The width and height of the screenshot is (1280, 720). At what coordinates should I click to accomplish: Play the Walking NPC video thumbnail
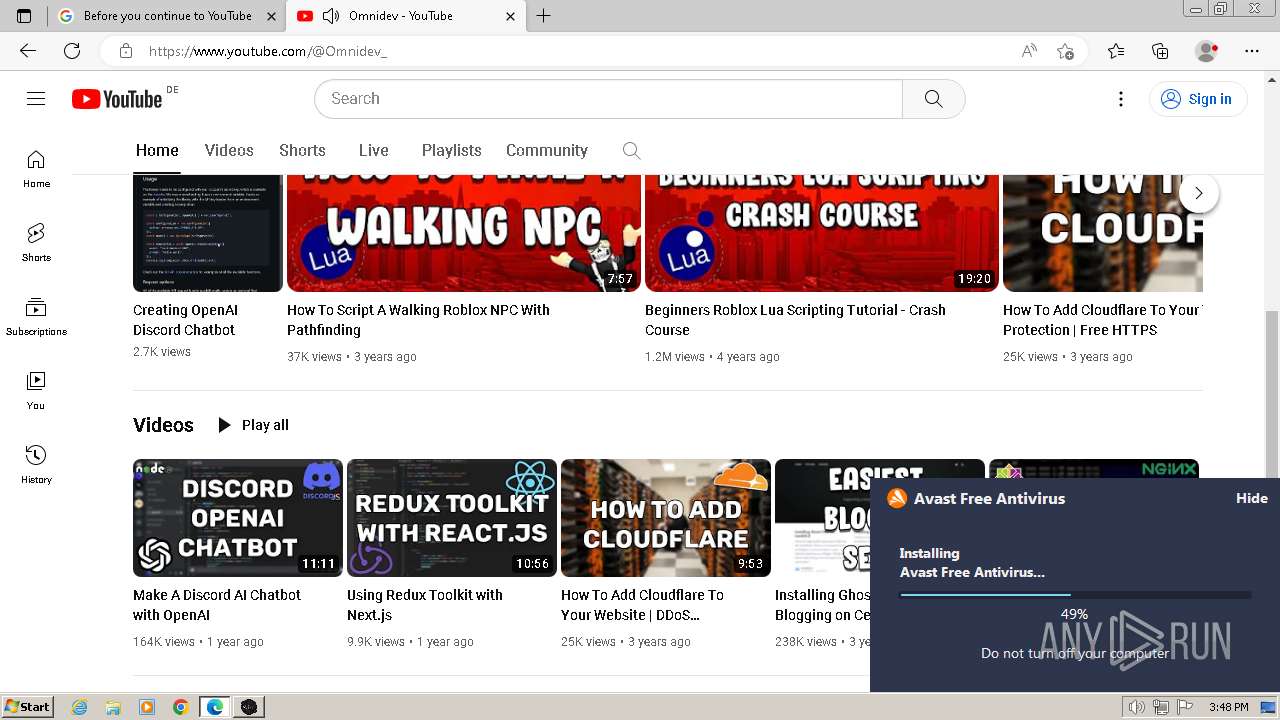pos(463,233)
